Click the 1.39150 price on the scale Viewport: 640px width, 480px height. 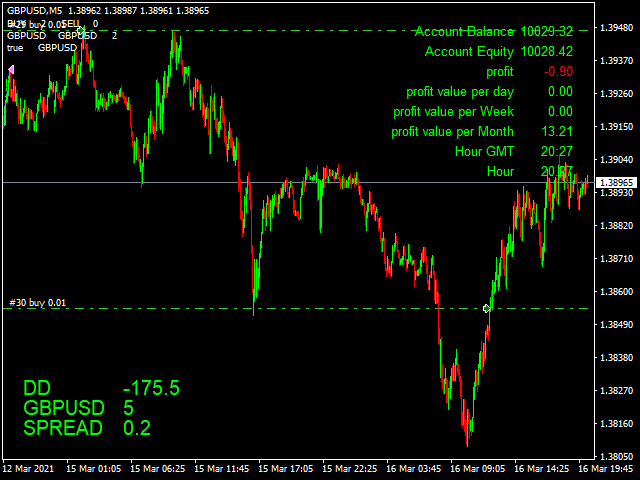[x=616, y=127]
